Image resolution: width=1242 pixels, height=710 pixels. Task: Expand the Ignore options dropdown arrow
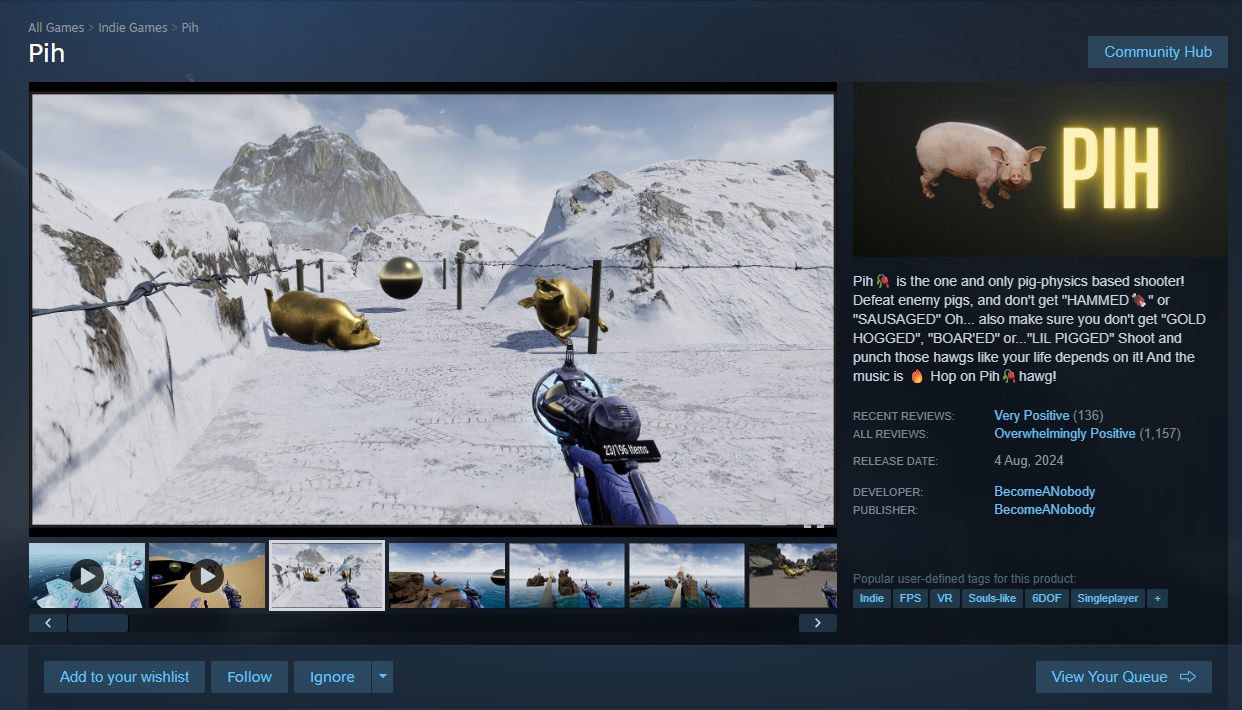coord(383,677)
